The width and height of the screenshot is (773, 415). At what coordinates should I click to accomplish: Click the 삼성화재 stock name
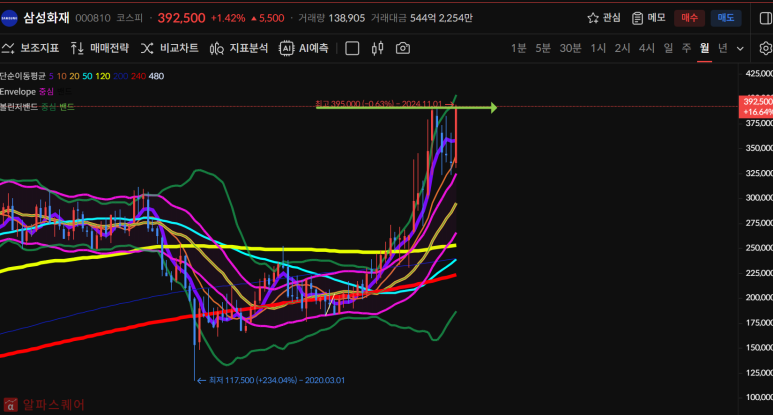(x=47, y=18)
